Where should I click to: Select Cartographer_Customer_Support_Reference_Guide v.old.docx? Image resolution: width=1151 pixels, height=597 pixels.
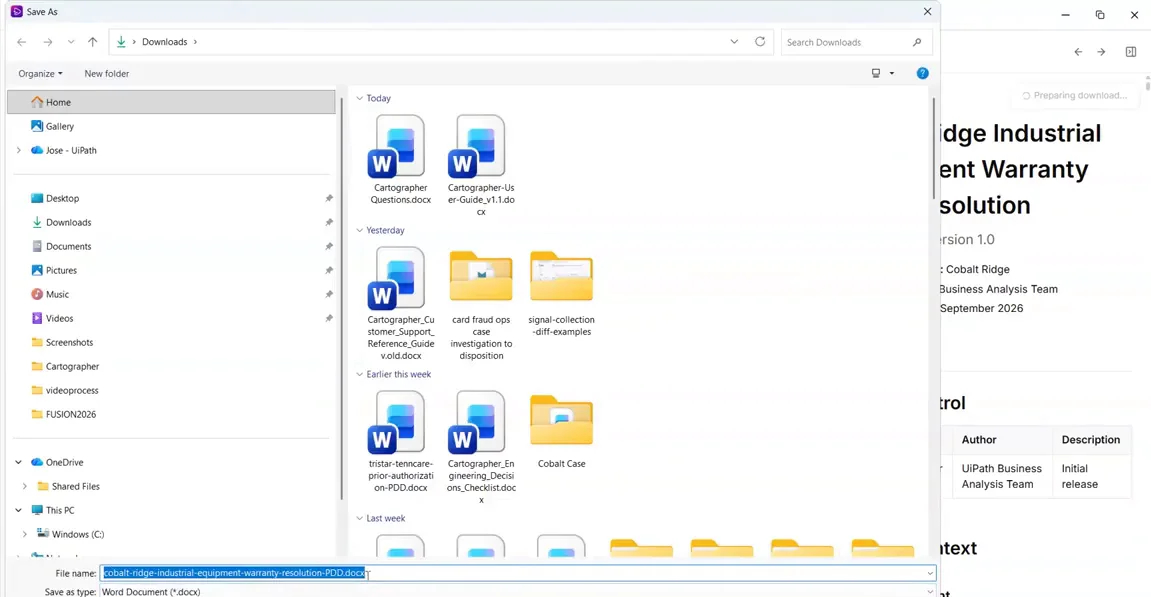(x=400, y=304)
